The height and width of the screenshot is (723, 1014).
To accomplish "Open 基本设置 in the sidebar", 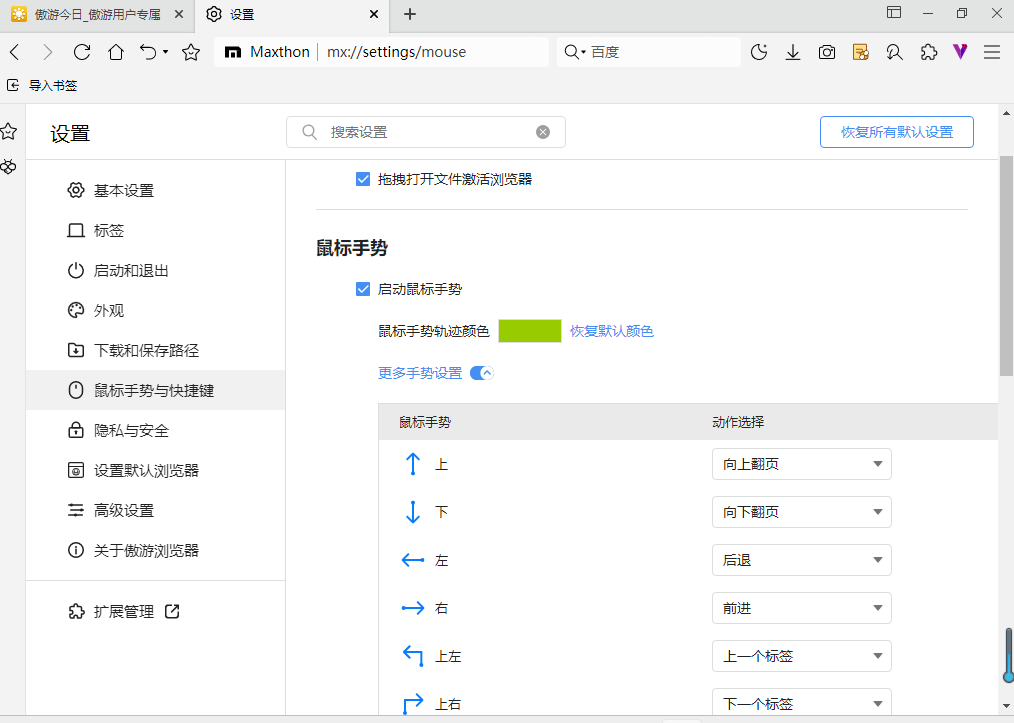I will click(155, 191).
